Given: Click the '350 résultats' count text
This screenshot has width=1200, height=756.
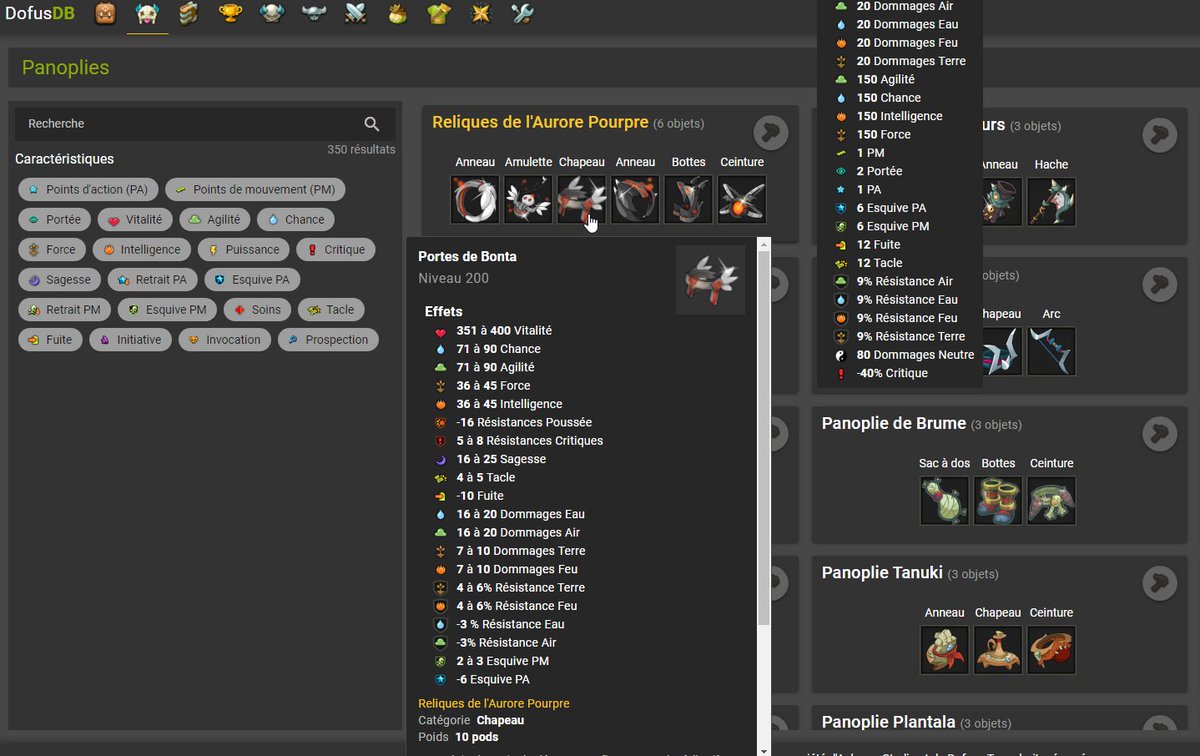Looking at the screenshot, I should pyautogui.click(x=361, y=150).
